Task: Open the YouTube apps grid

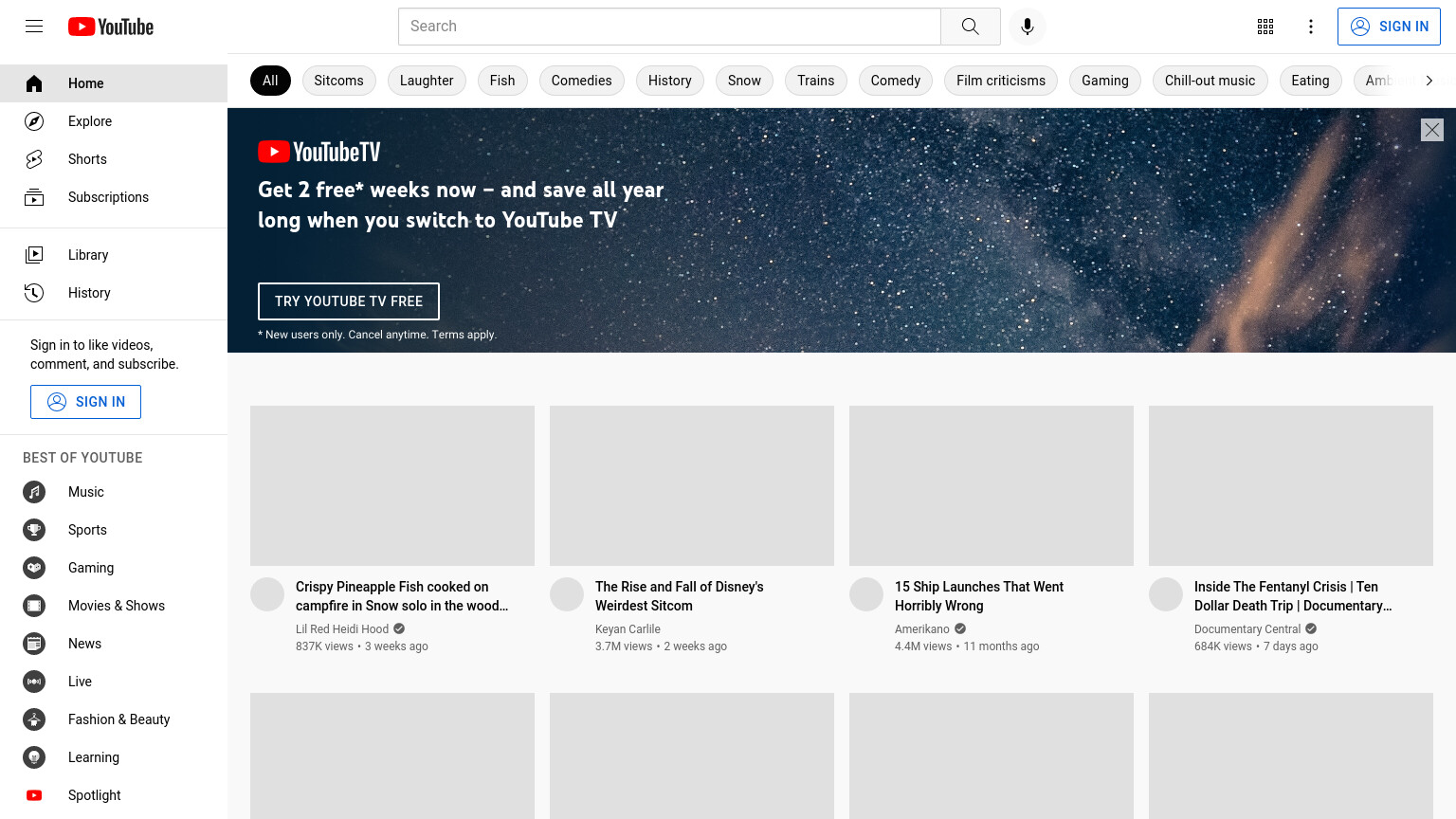Action: 1265,27
